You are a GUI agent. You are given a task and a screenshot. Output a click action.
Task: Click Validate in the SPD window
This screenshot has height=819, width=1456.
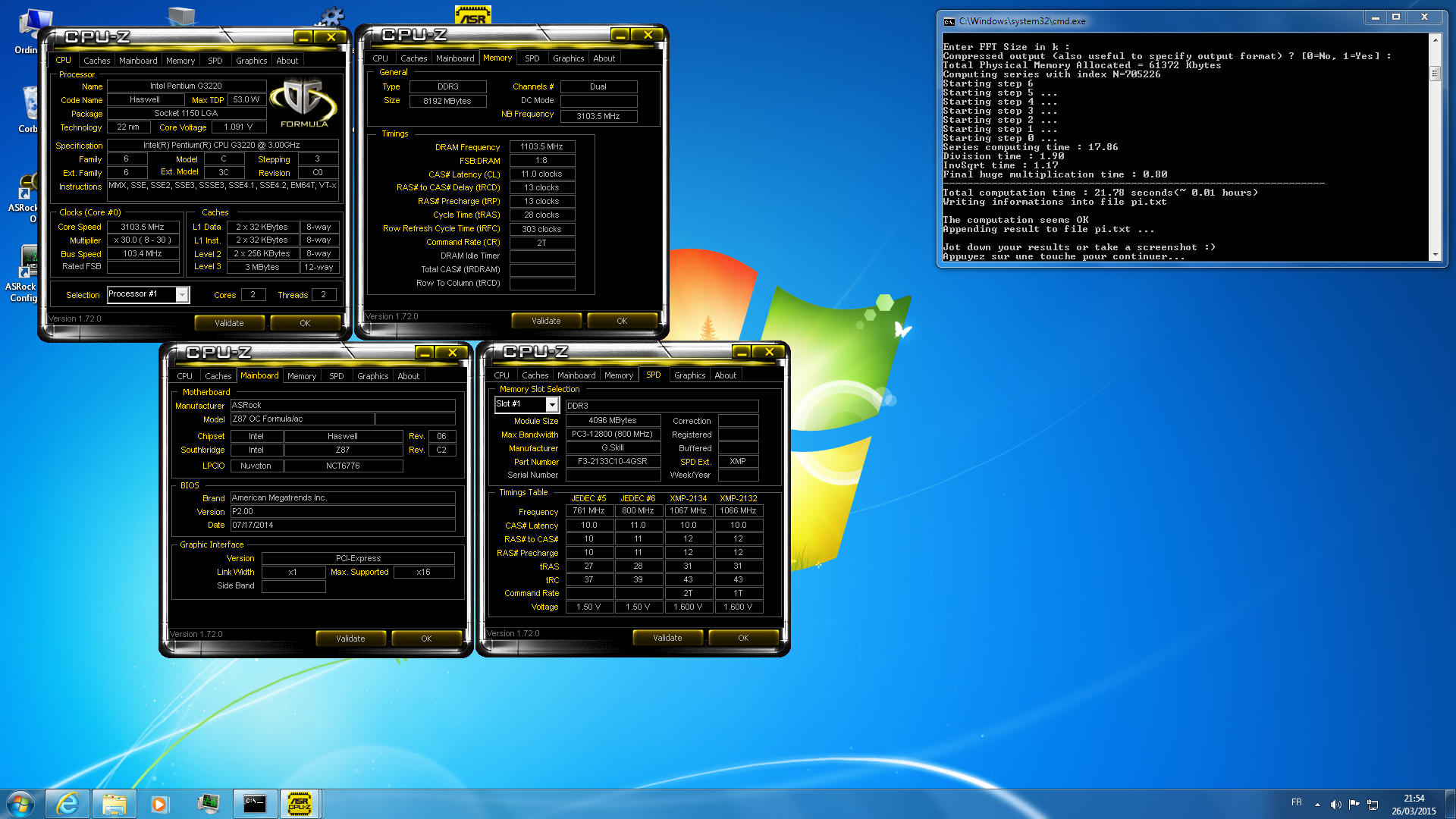tap(667, 638)
